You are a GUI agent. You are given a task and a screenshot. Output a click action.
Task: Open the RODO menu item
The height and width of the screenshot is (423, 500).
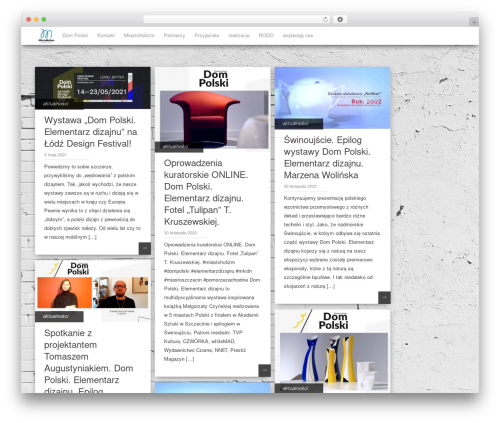tap(266, 35)
